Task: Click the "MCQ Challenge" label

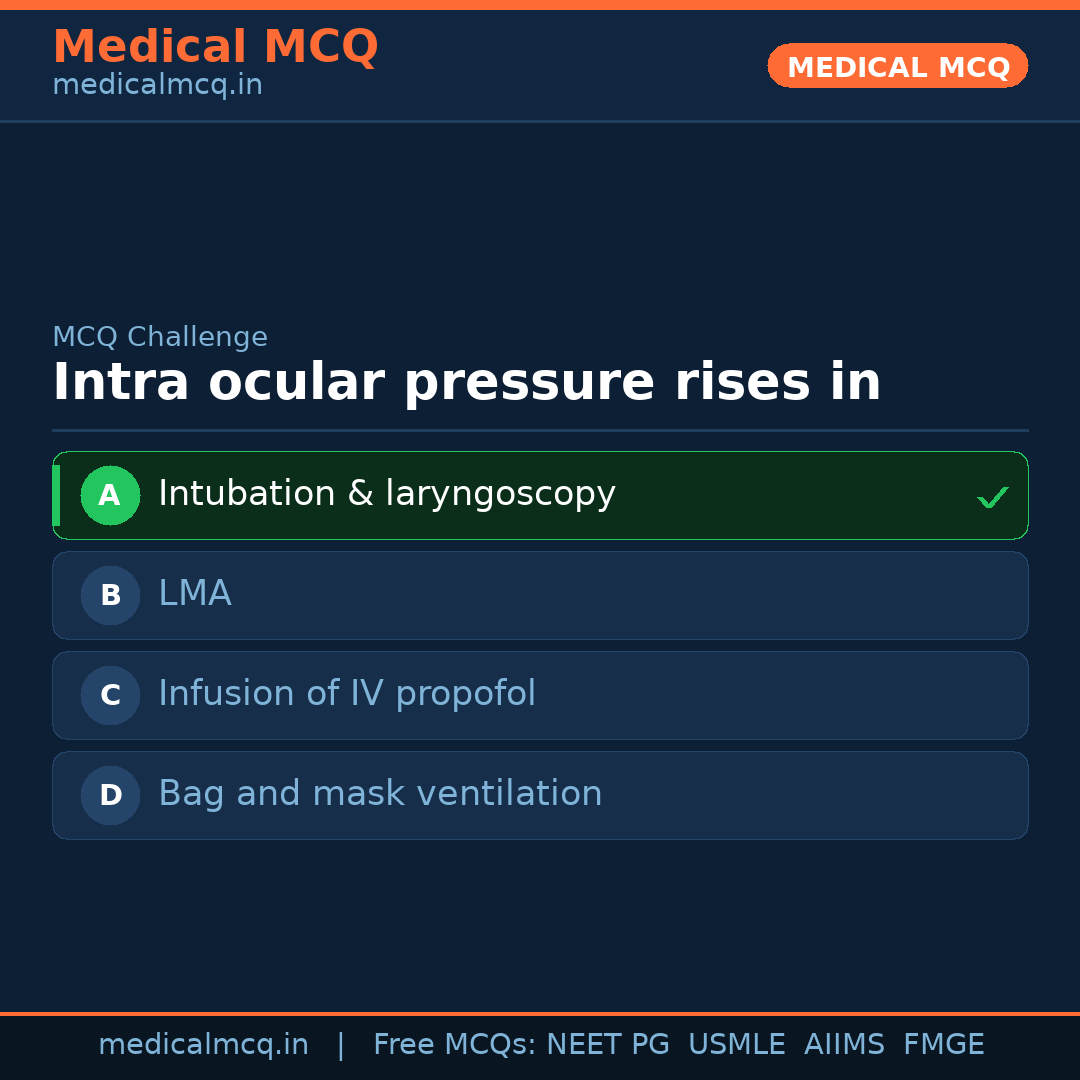Action: 160,337
